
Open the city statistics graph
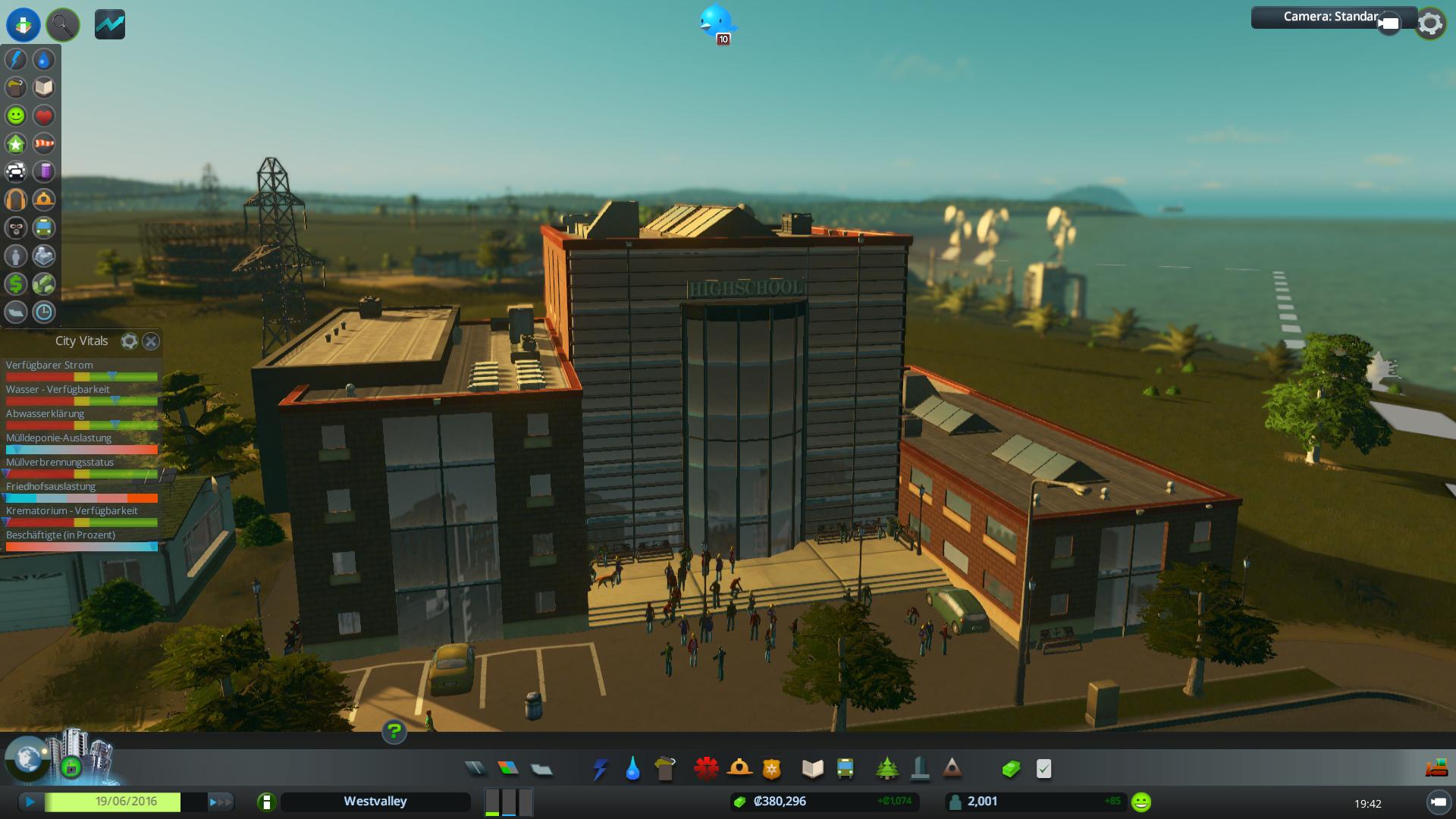(x=110, y=25)
